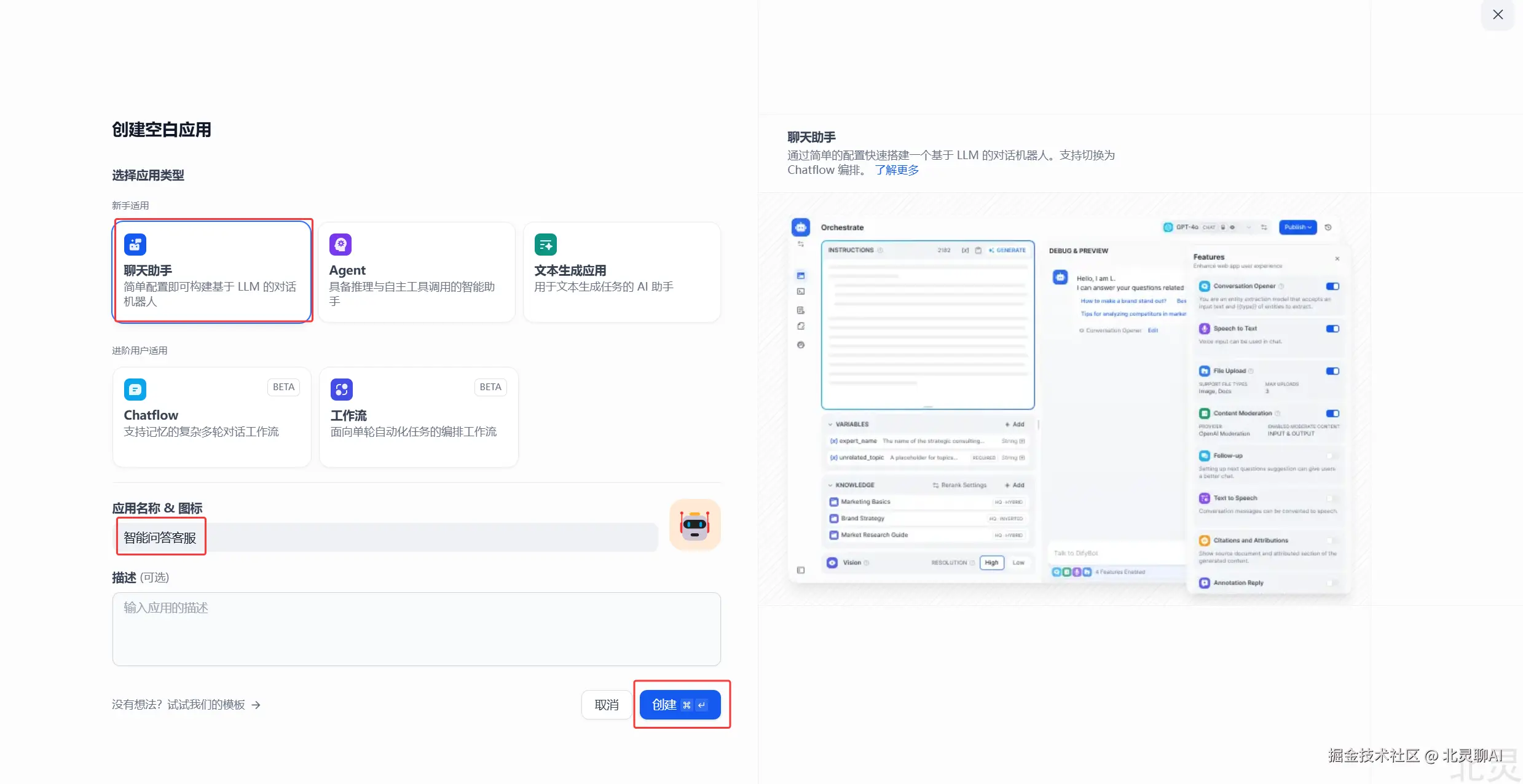Click the app name field 智能问答客服
Image resolution: width=1523 pixels, height=784 pixels.
[x=387, y=538]
